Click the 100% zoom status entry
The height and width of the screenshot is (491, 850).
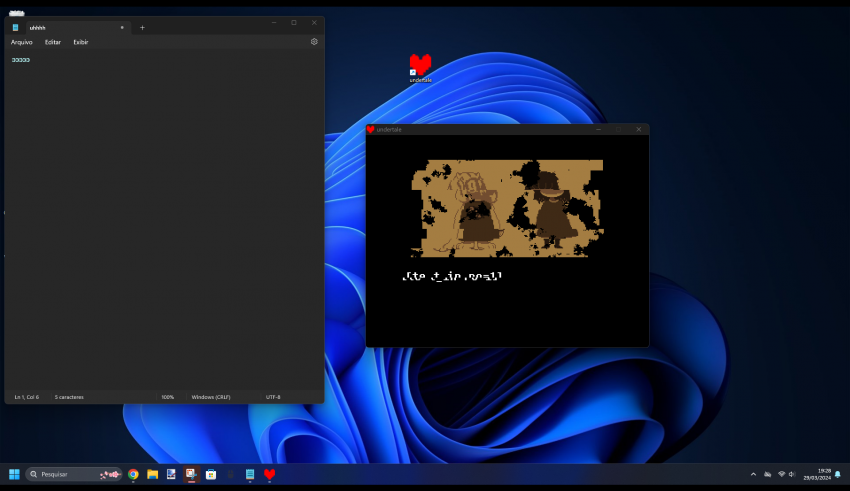click(168, 397)
